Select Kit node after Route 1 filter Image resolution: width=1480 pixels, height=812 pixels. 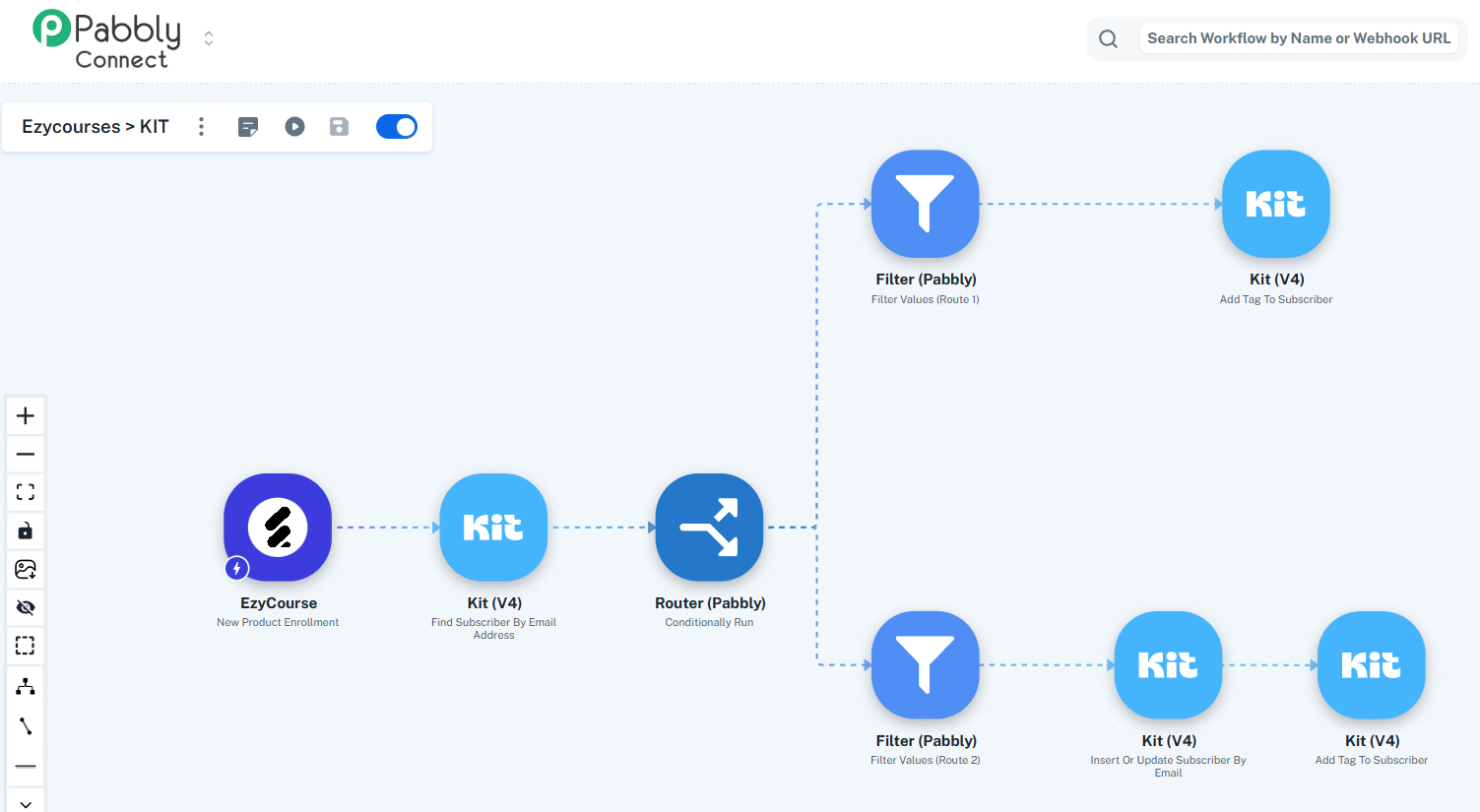click(x=1276, y=204)
